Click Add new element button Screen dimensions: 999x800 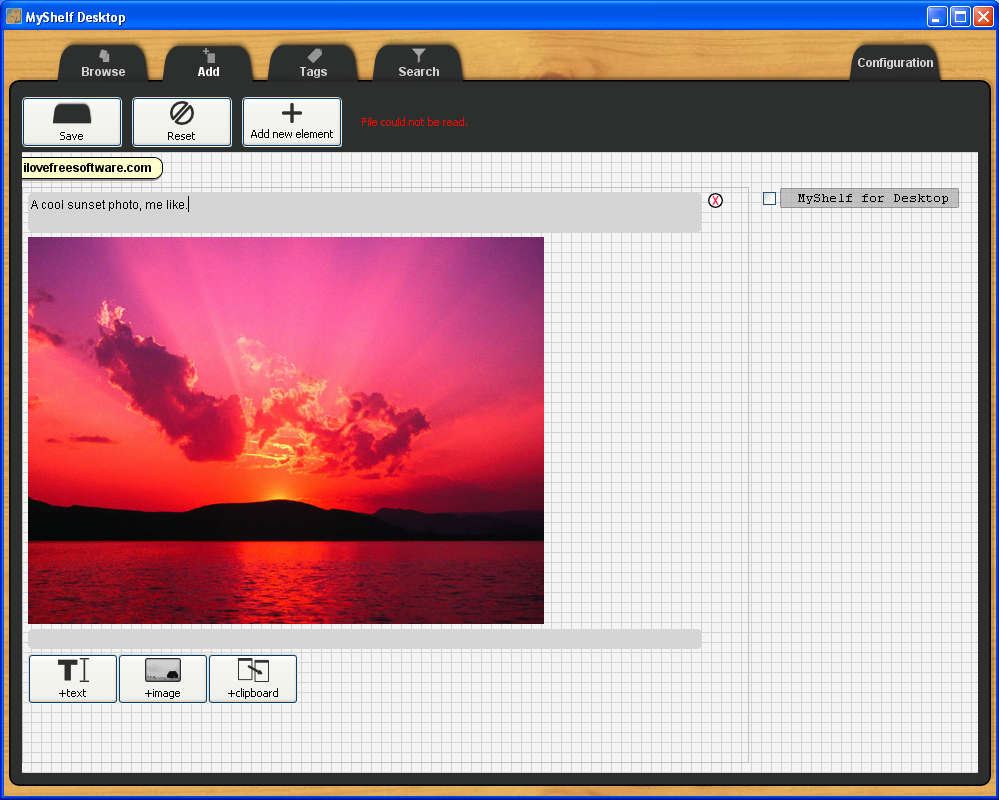pos(292,122)
